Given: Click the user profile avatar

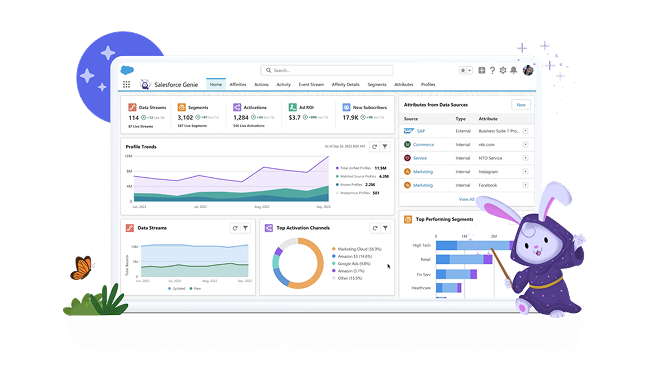Looking at the screenshot, I should click(528, 70).
